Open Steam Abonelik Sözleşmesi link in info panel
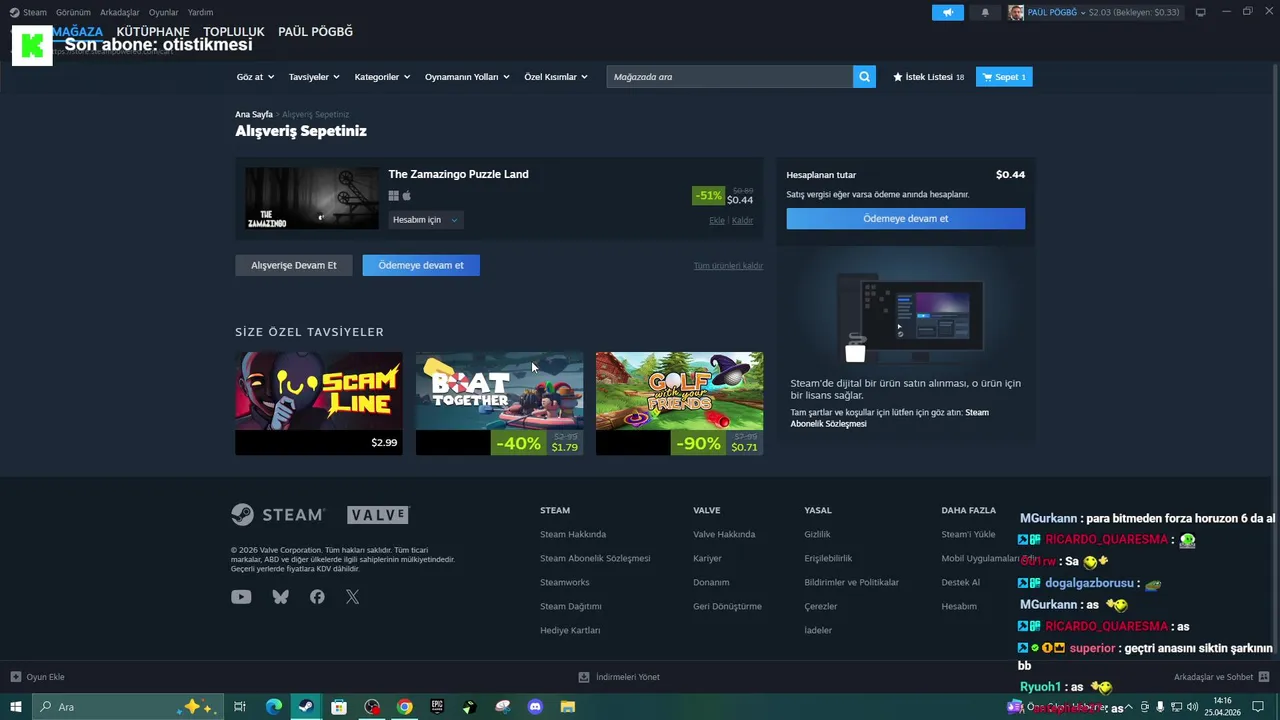 (889, 418)
